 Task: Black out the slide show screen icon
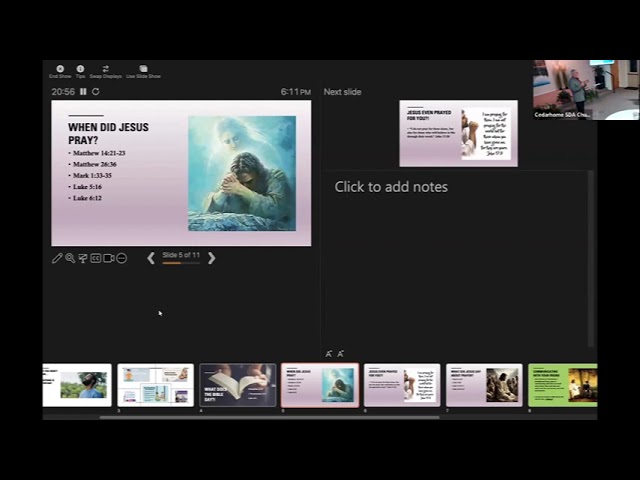[83, 258]
